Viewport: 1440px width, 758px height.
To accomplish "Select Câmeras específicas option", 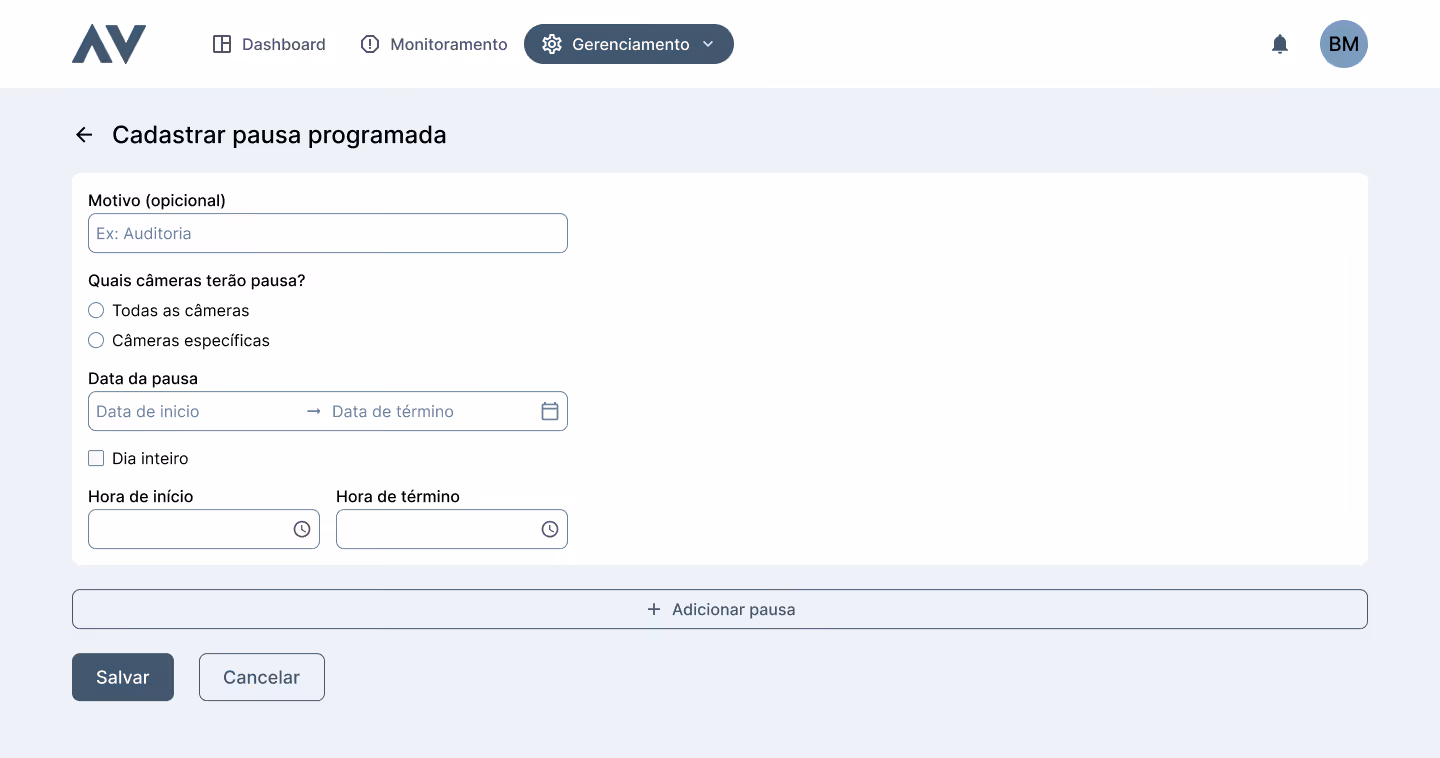I will tap(96, 341).
